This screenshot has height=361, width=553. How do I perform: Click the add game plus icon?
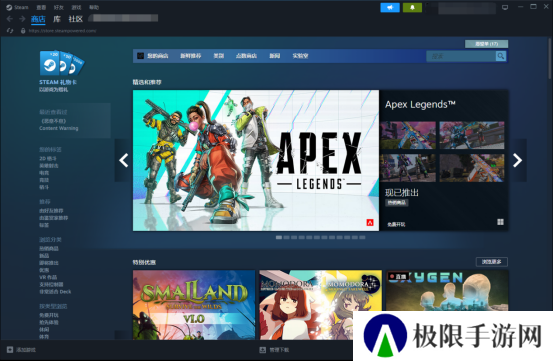click(x=10, y=350)
